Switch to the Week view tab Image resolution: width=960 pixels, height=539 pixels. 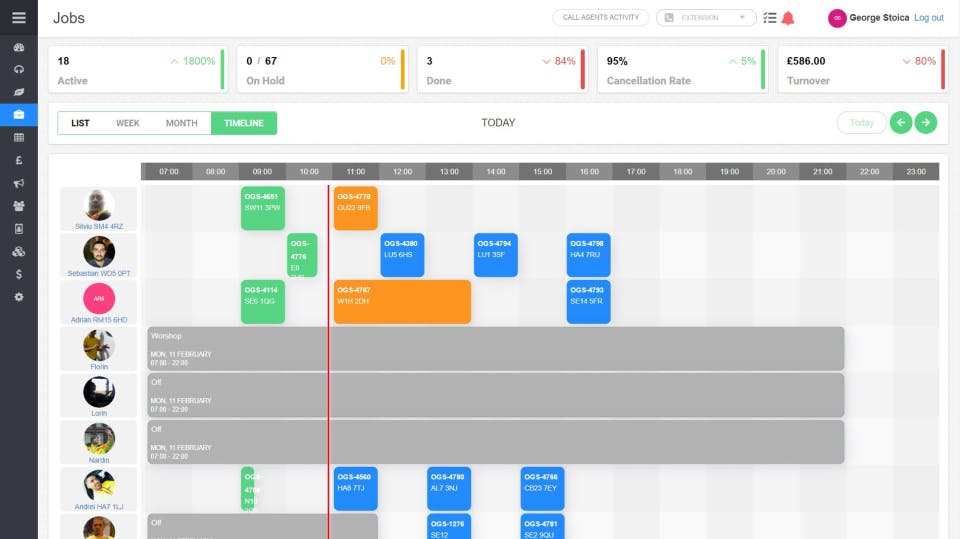coord(128,122)
